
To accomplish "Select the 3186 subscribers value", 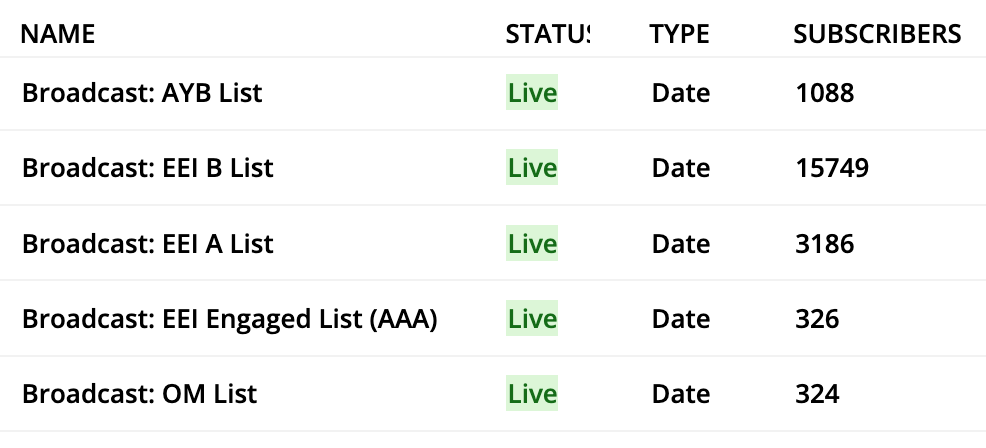I will 825,244.
